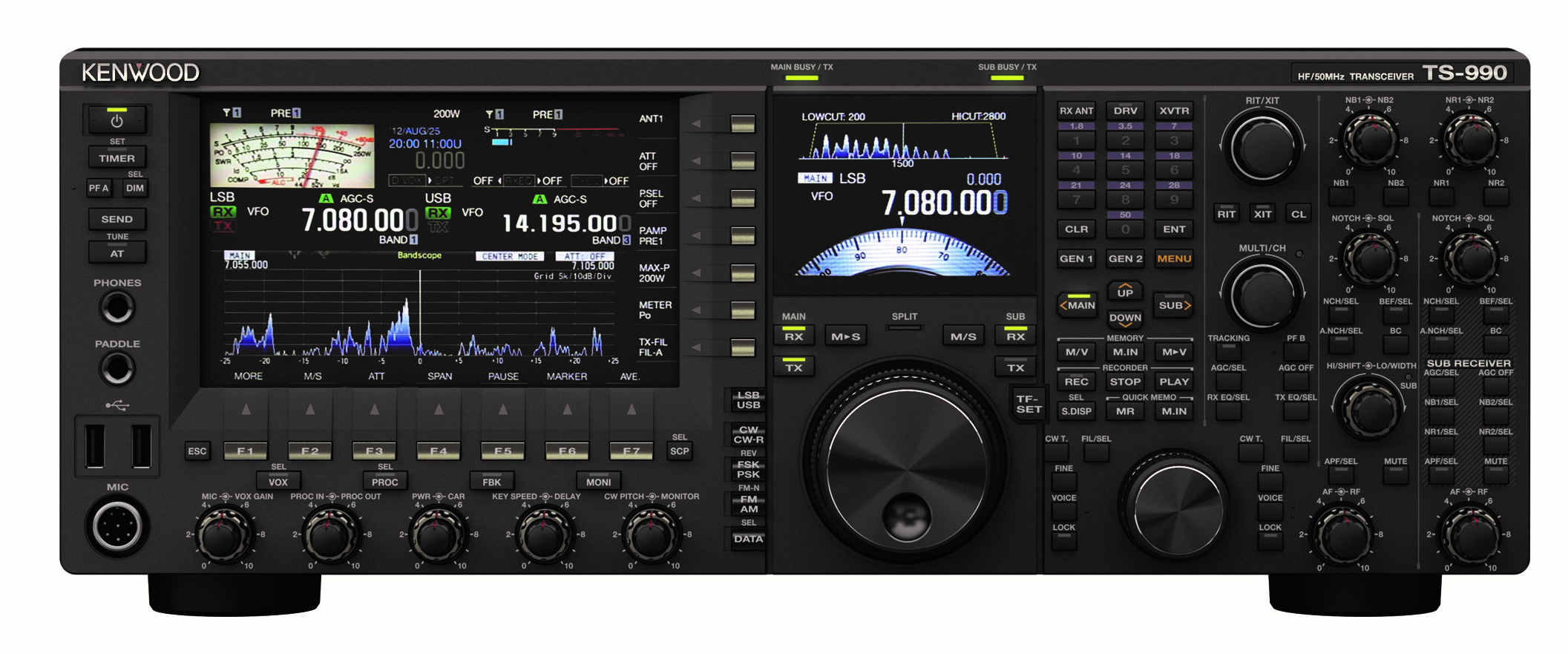Click the CLR keypad button
This screenshot has height=654, width=1568.
tap(1077, 229)
